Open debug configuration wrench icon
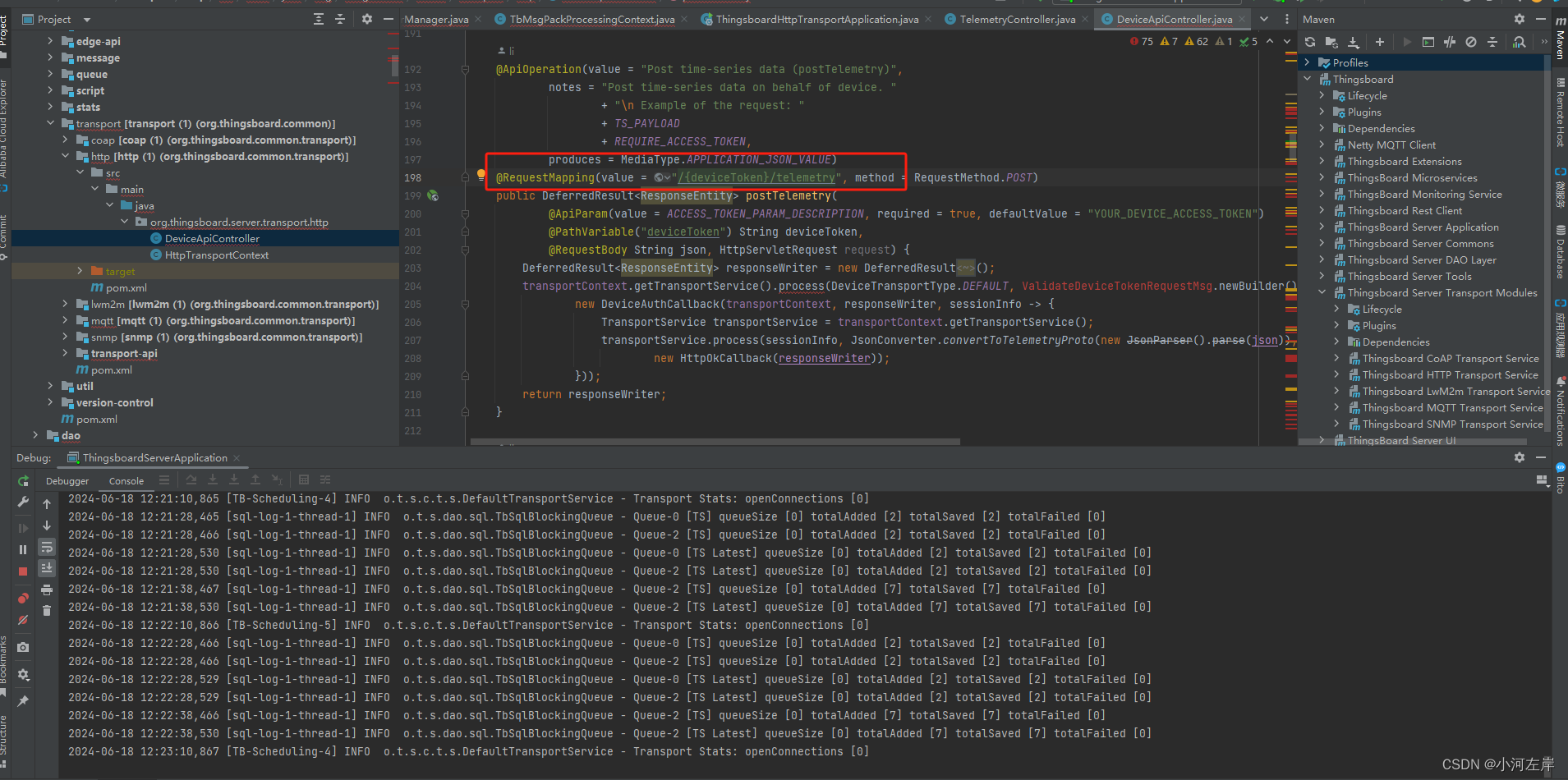This screenshot has height=780, width=1568. coord(23,502)
